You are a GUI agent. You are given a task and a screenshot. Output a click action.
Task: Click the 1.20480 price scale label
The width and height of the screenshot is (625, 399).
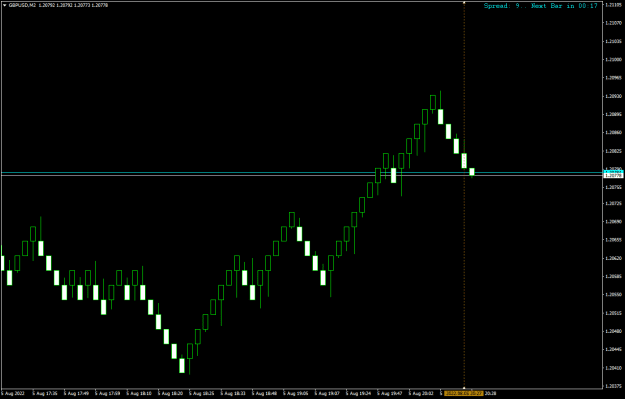coord(613,331)
